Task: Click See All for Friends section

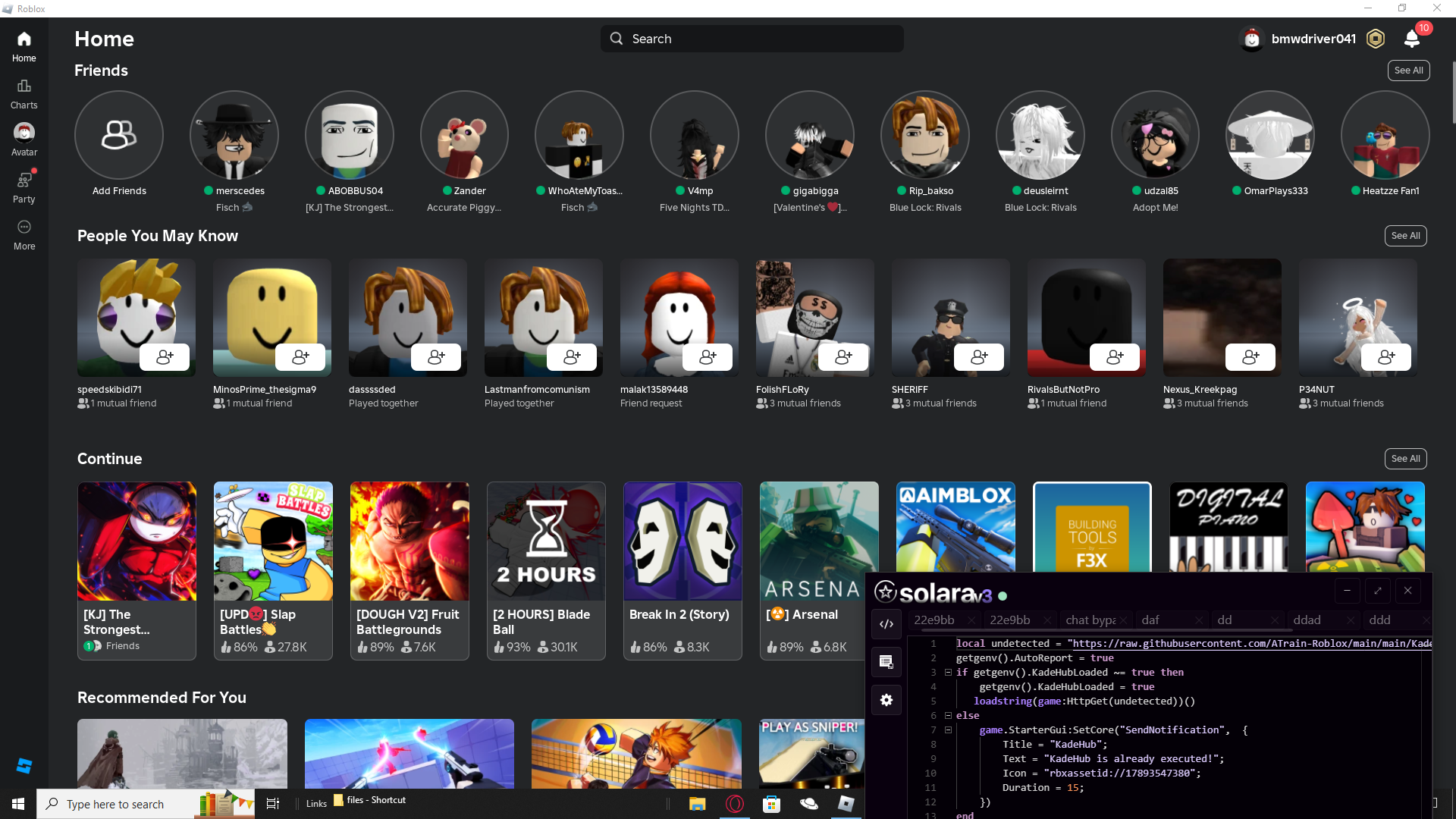Action: (x=1408, y=71)
